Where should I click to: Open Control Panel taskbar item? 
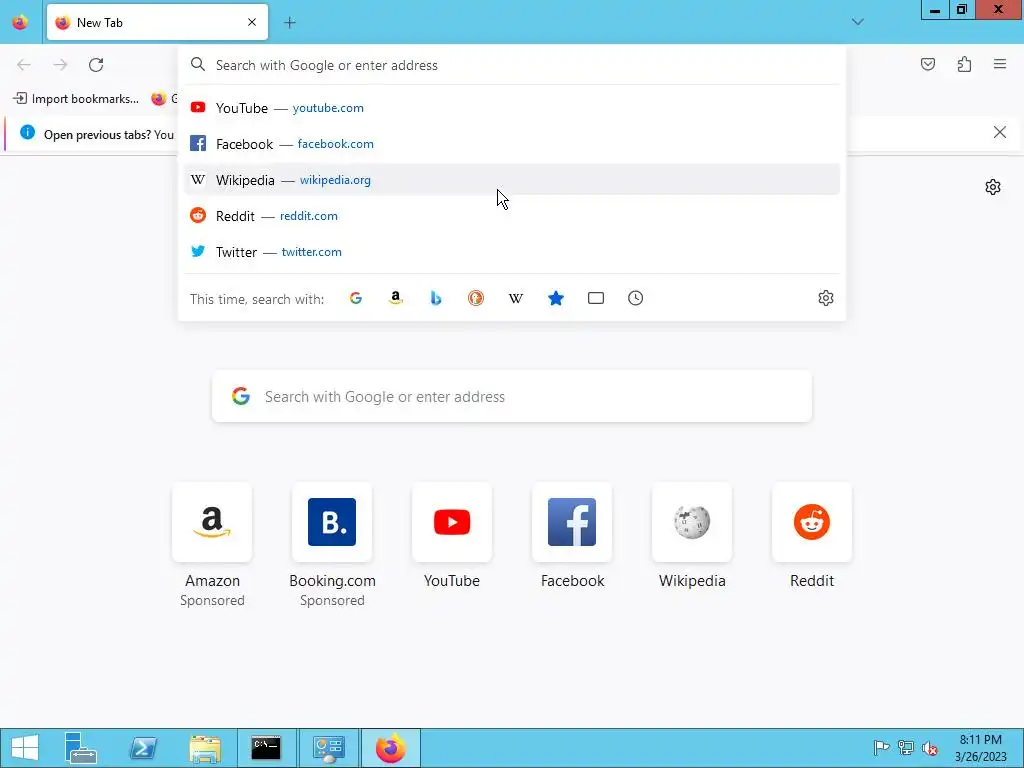[x=328, y=748]
